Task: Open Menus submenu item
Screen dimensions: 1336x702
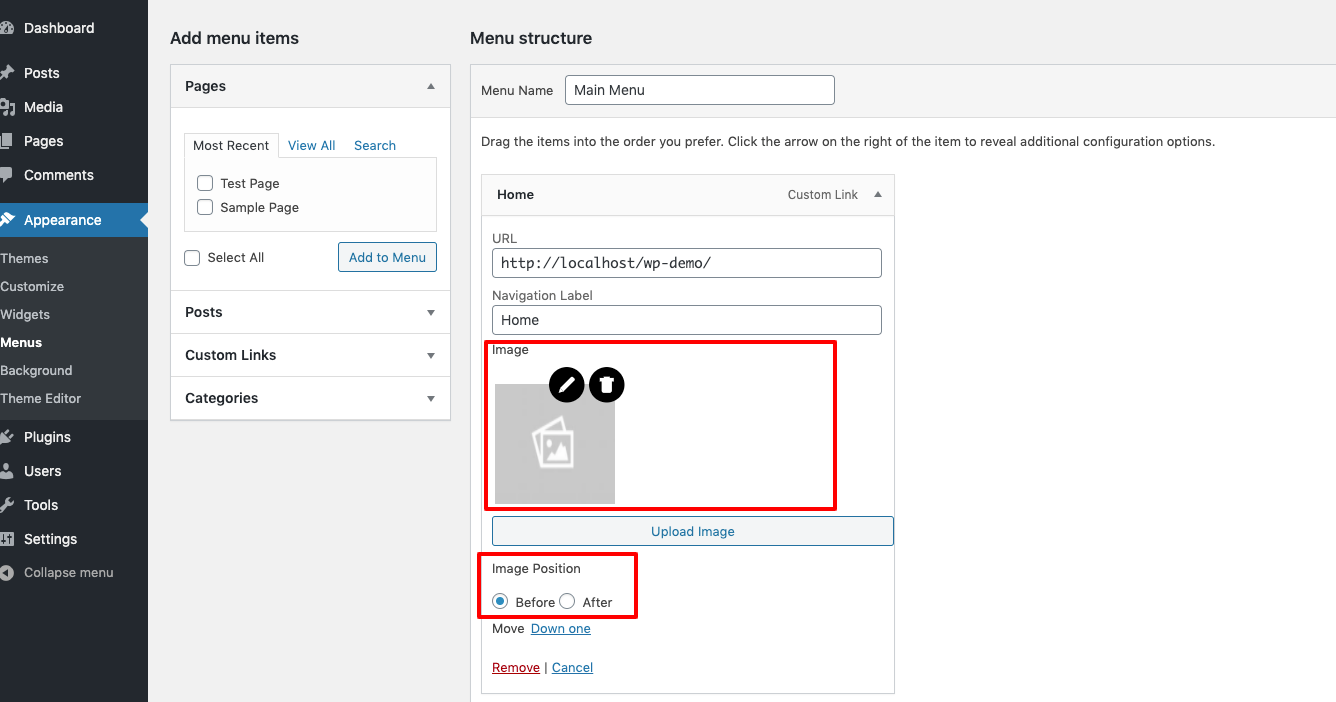Action: [21, 342]
